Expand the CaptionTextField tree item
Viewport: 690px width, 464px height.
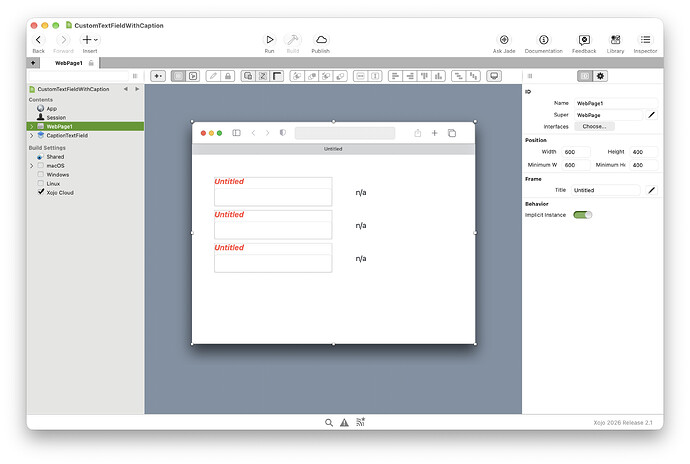coord(31,136)
